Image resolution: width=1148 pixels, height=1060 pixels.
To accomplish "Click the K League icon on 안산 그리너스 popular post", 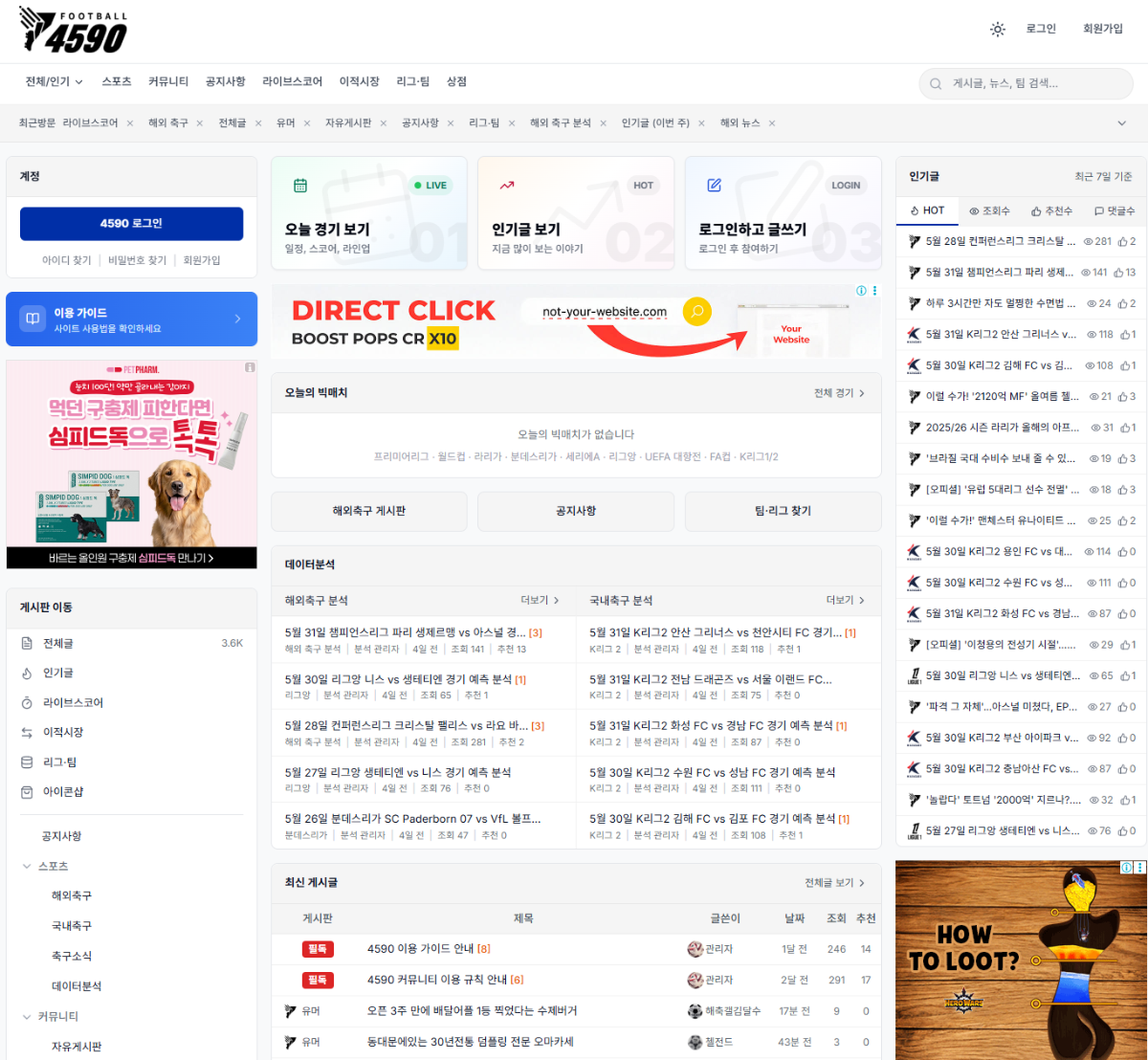I will (914, 335).
